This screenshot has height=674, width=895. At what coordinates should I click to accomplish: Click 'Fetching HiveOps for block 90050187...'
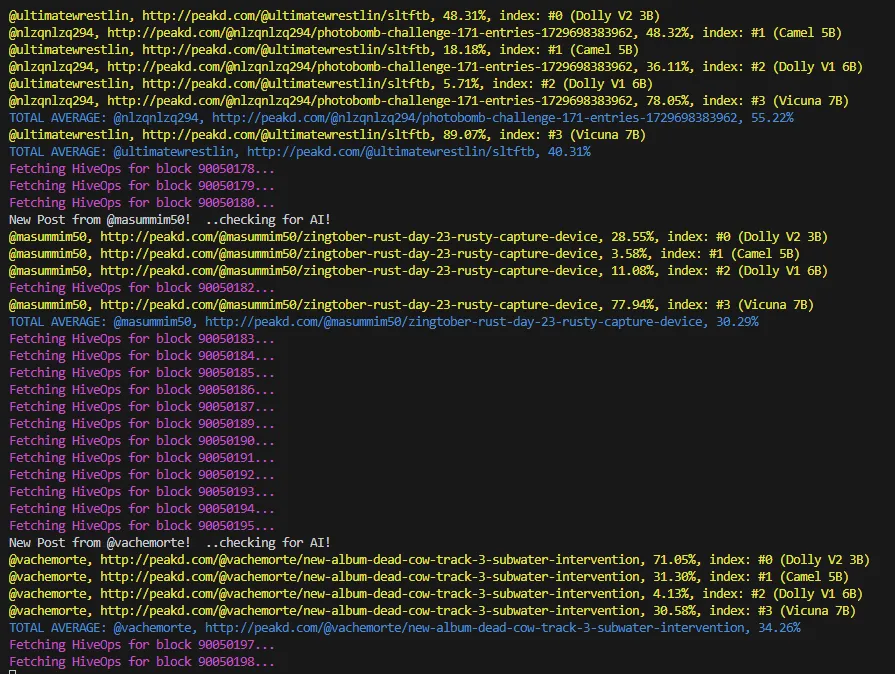[x=142, y=407]
